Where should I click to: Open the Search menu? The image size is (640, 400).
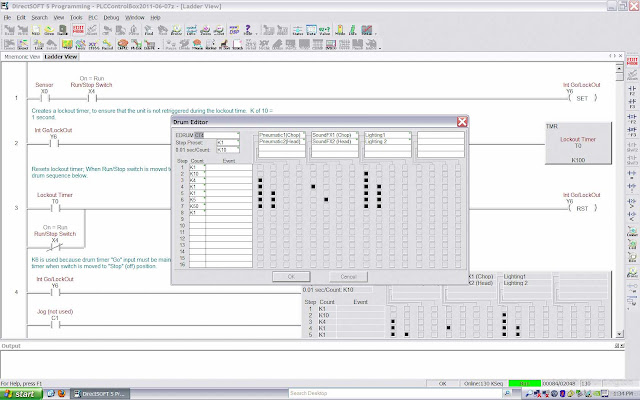[x=40, y=18]
